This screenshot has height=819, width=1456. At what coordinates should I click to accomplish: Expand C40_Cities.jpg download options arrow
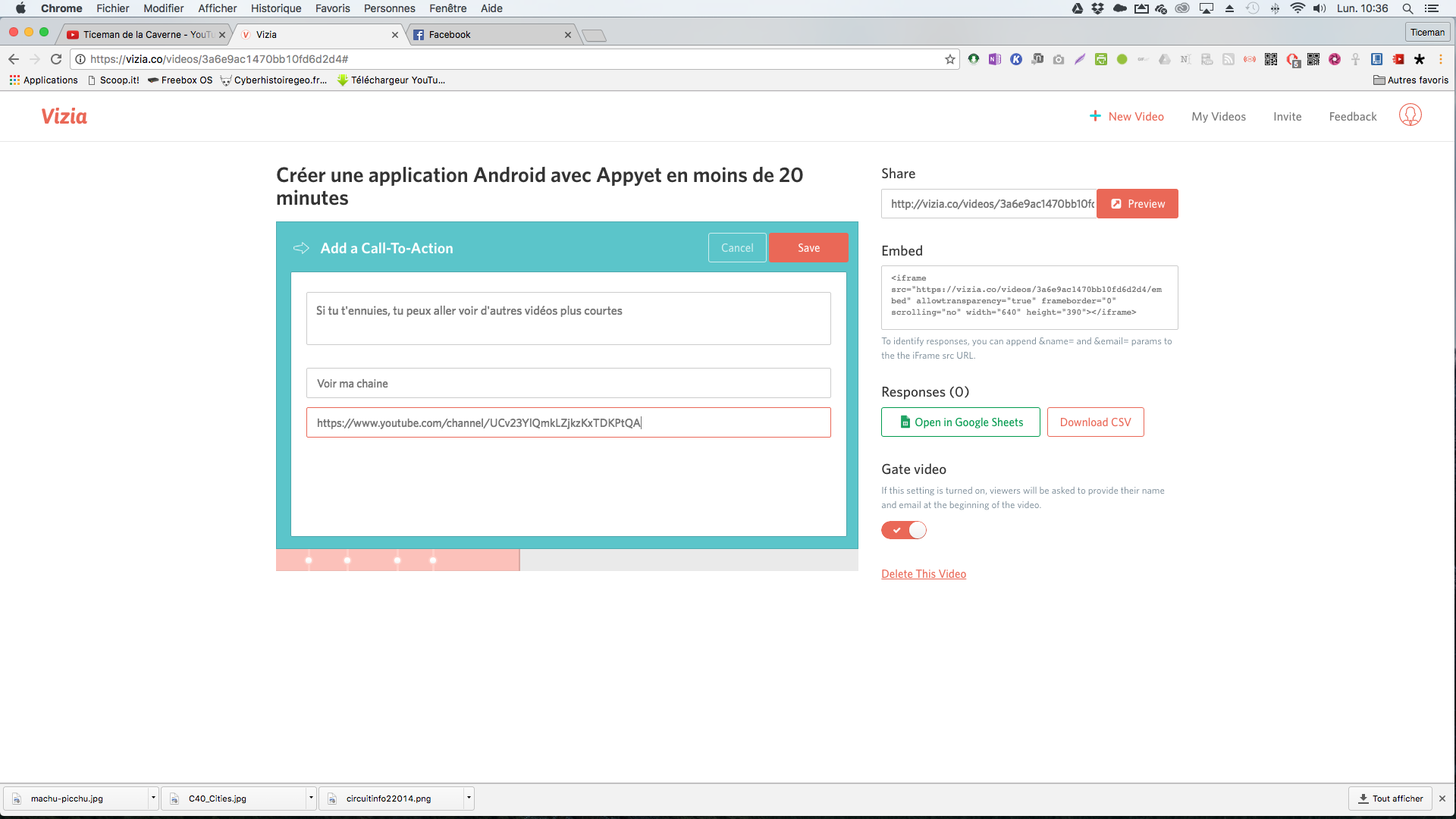(x=311, y=798)
